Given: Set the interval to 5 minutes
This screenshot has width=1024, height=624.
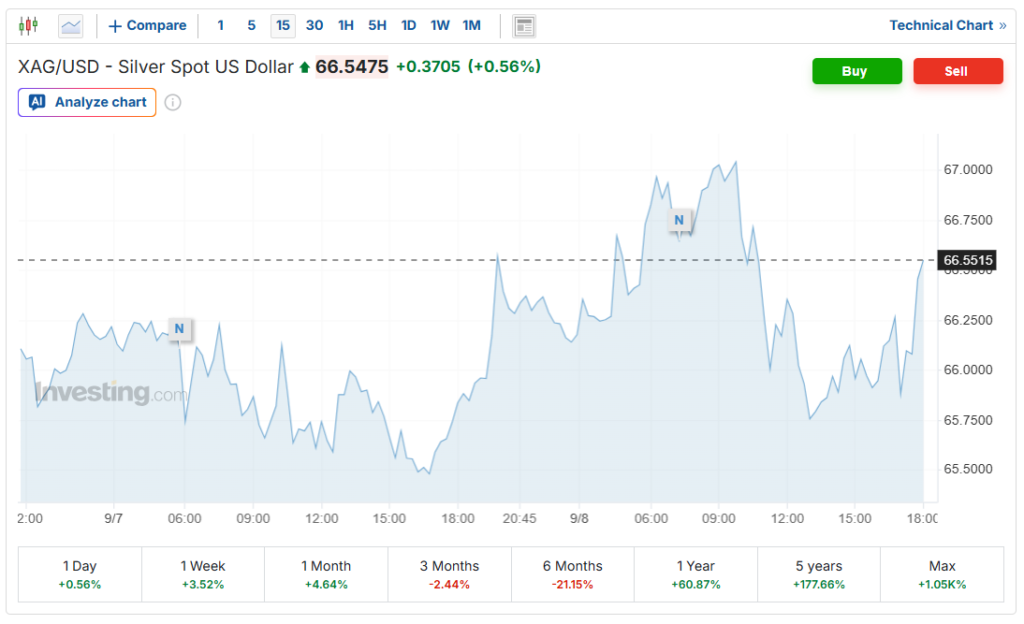Looking at the screenshot, I should tap(251, 25).
